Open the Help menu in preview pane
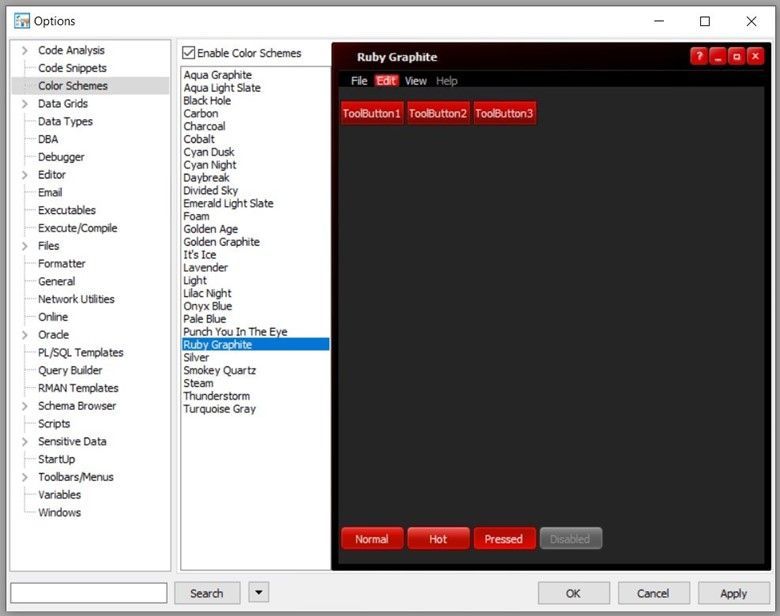 click(x=447, y=81)
